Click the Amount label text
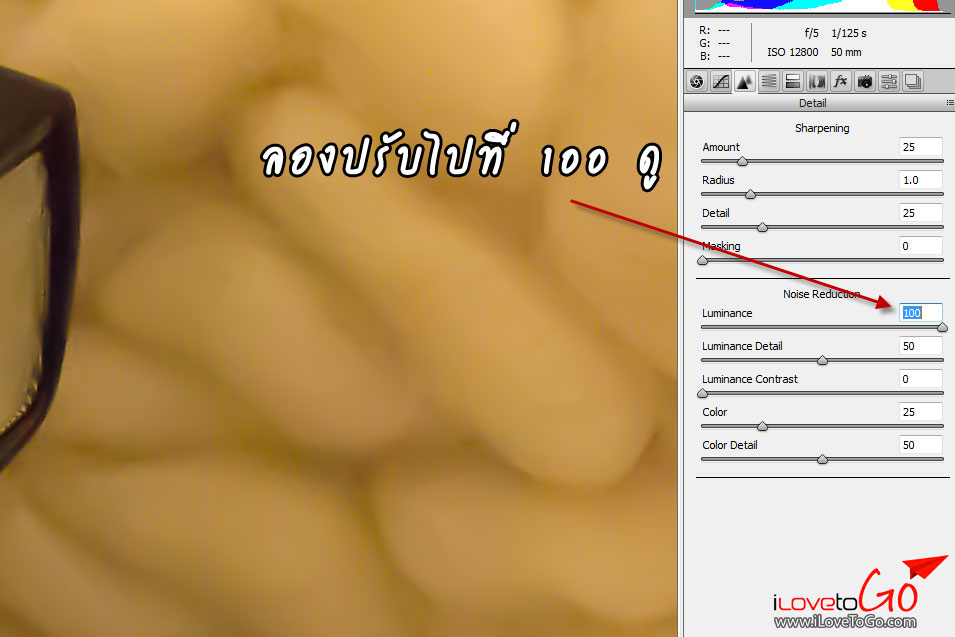The image size is (955, 637). pos(721,147)
